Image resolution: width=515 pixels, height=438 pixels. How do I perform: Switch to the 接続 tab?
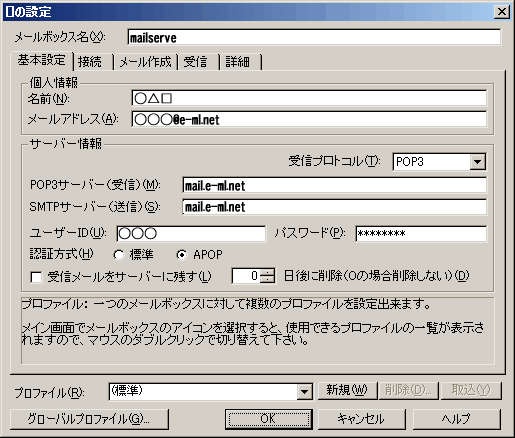(93, 62)
